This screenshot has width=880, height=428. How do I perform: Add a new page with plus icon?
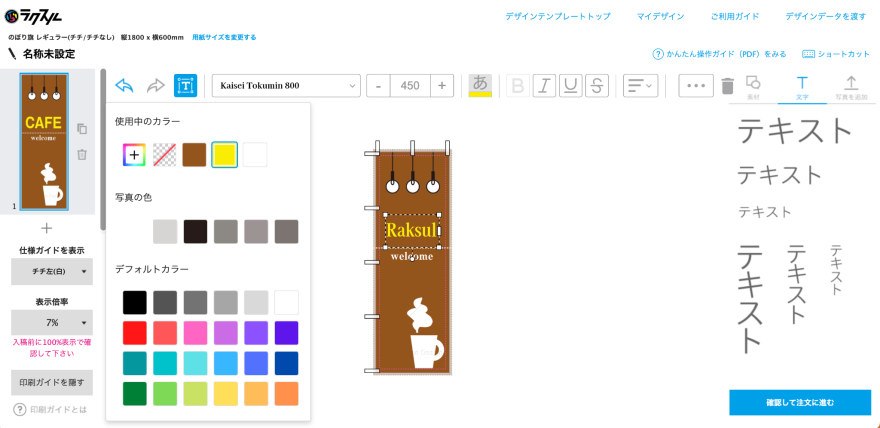[x=47, y=228]
